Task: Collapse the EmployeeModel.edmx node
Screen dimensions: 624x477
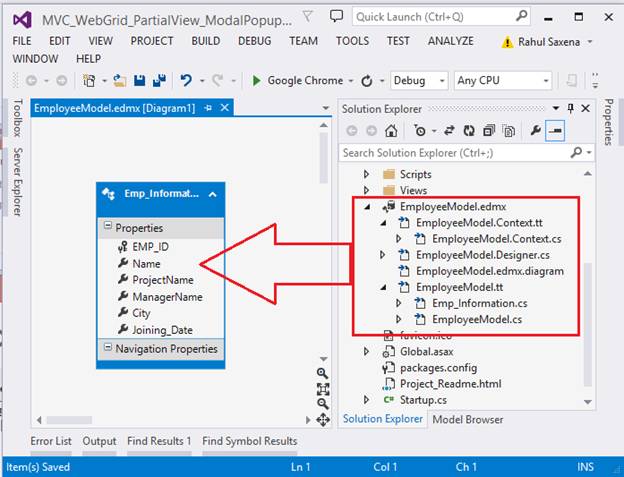Action: point(368,207)
